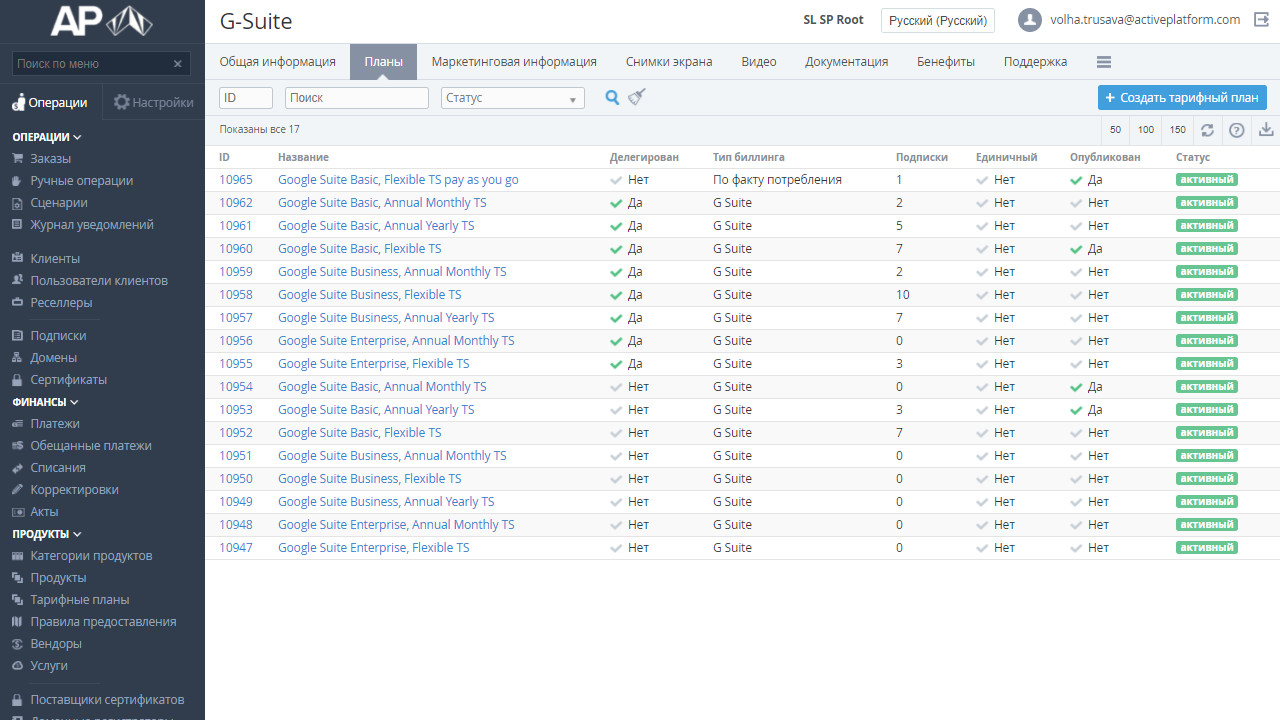Go to Реселлеры
Image resolution: width=1280 pixels, height=720 pixels.
click(61, 303)
